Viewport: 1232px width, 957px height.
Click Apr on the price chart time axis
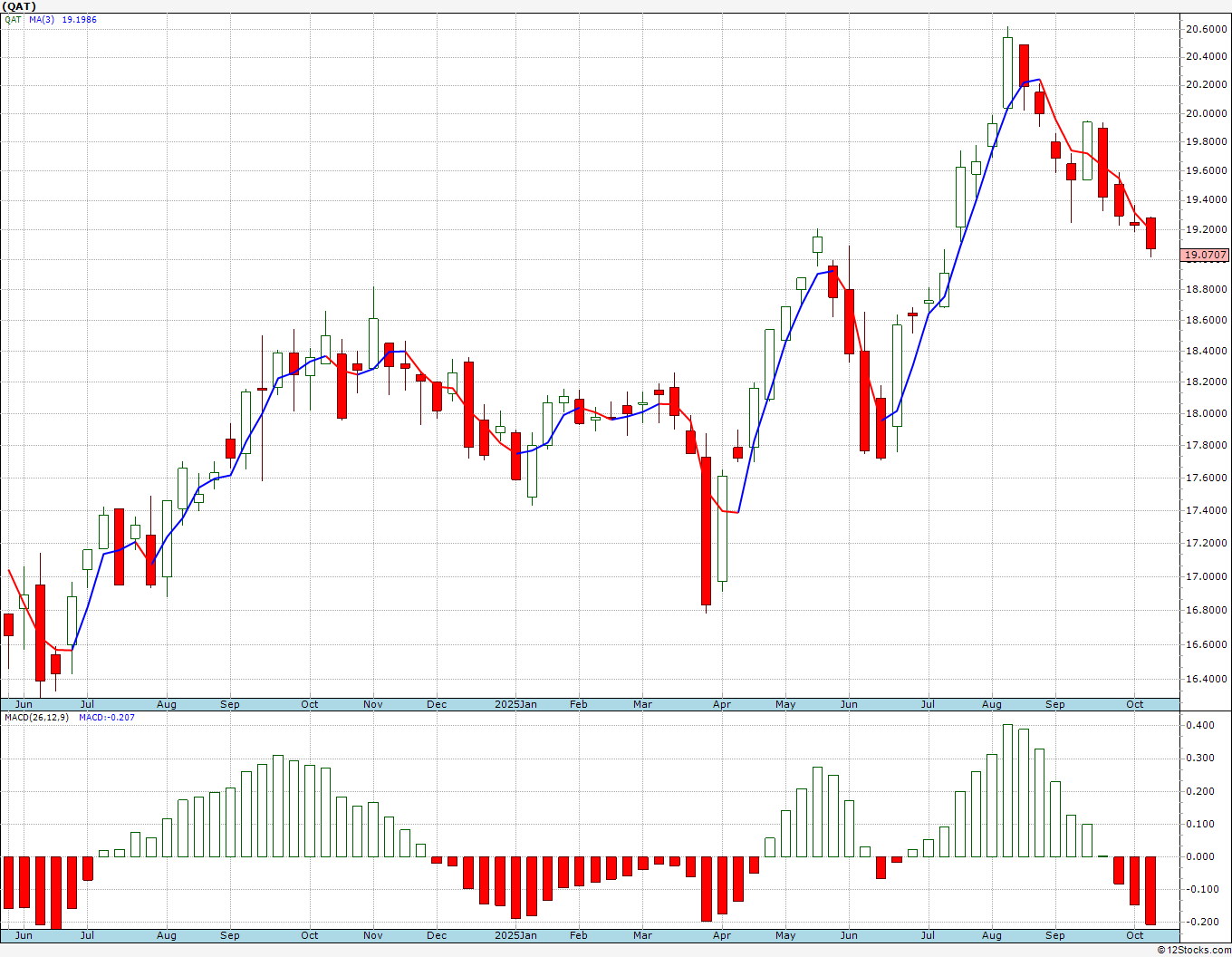[x=722, y=704]
